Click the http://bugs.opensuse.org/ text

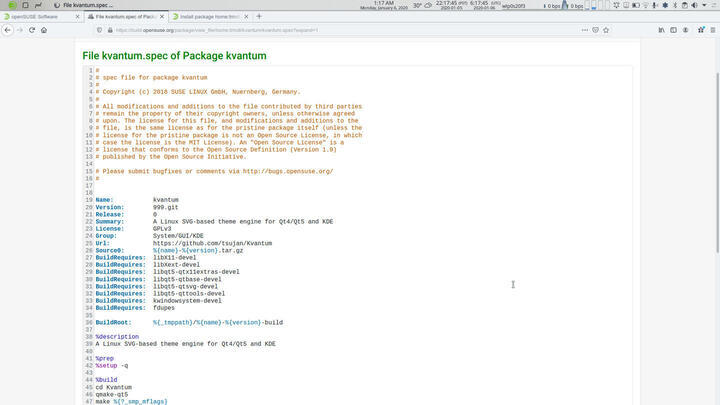tap(288, 171)
